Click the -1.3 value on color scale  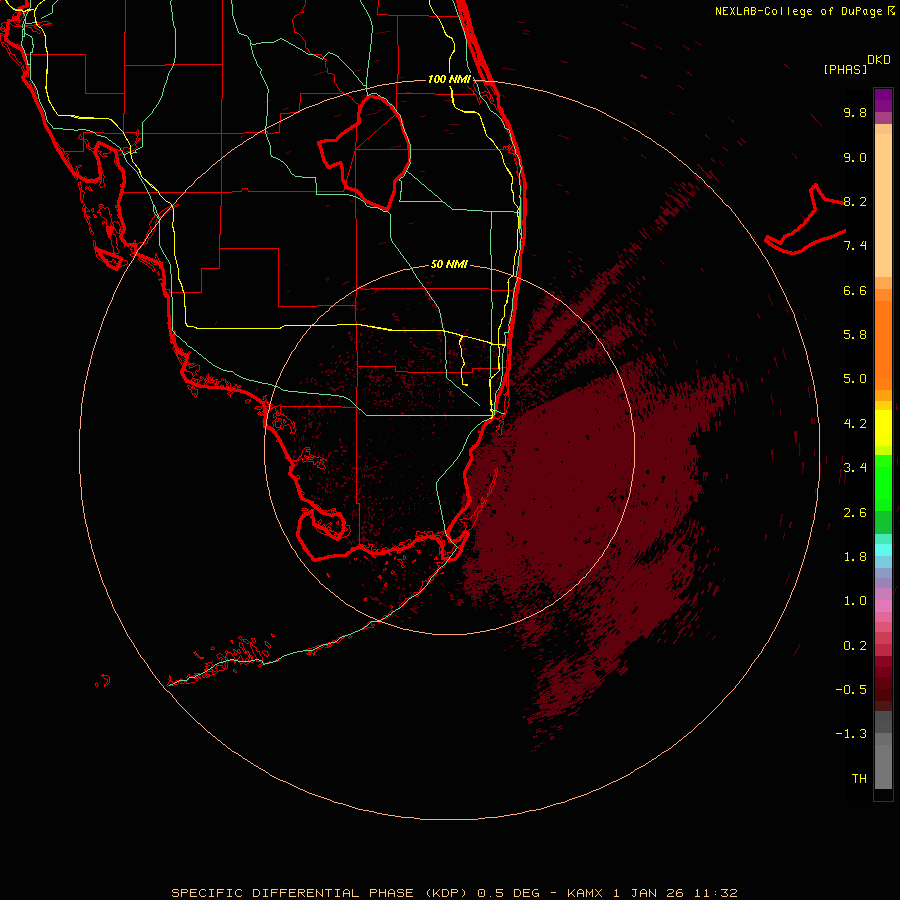(851, 734)
